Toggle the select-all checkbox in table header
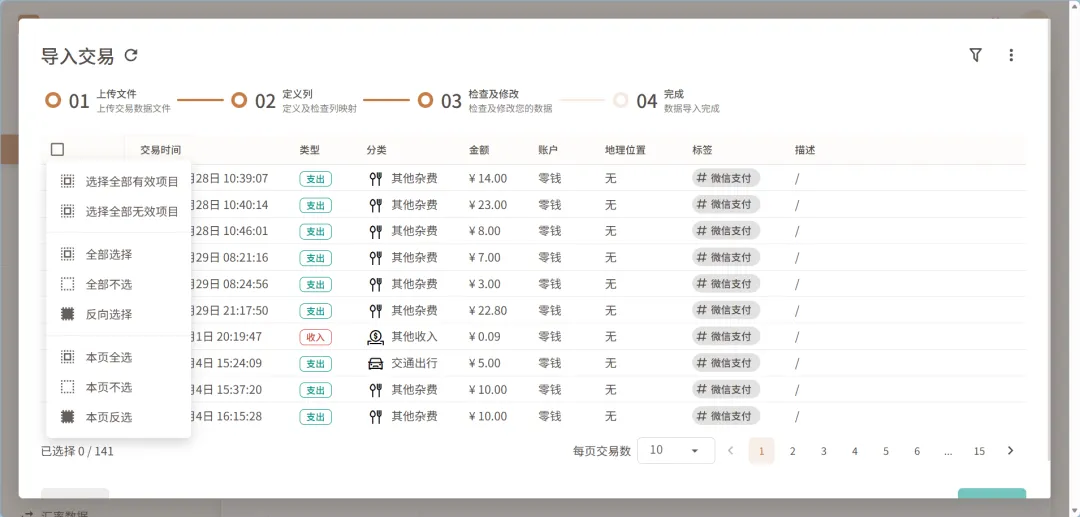 [57, 149]
